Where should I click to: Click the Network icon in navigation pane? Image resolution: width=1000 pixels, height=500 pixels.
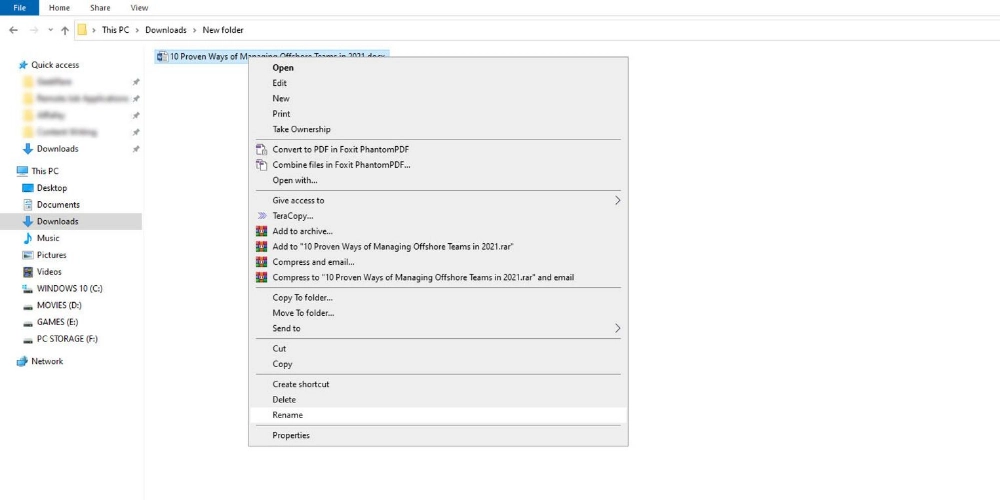(22, 361)
